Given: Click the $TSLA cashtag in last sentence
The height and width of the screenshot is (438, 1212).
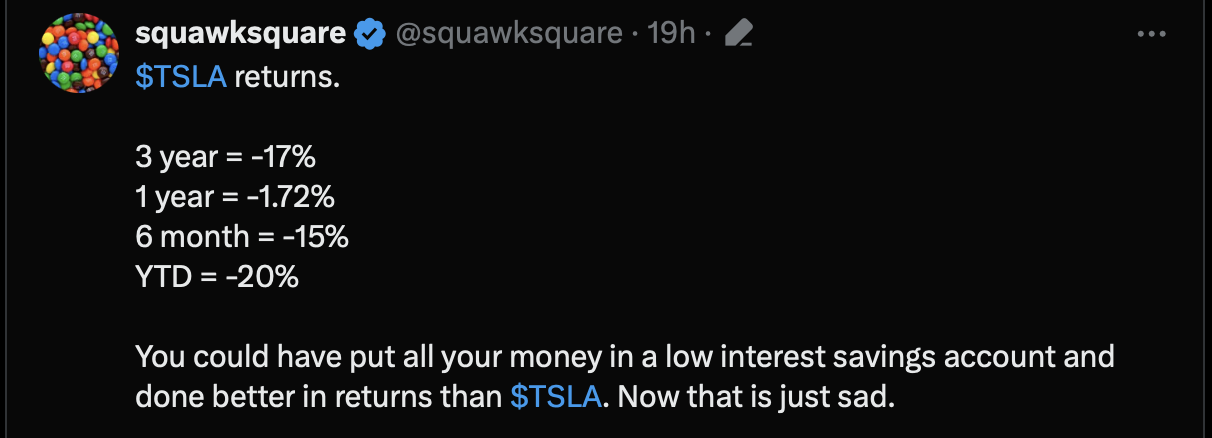Looking at the screenshot, I should click(556, 396).
